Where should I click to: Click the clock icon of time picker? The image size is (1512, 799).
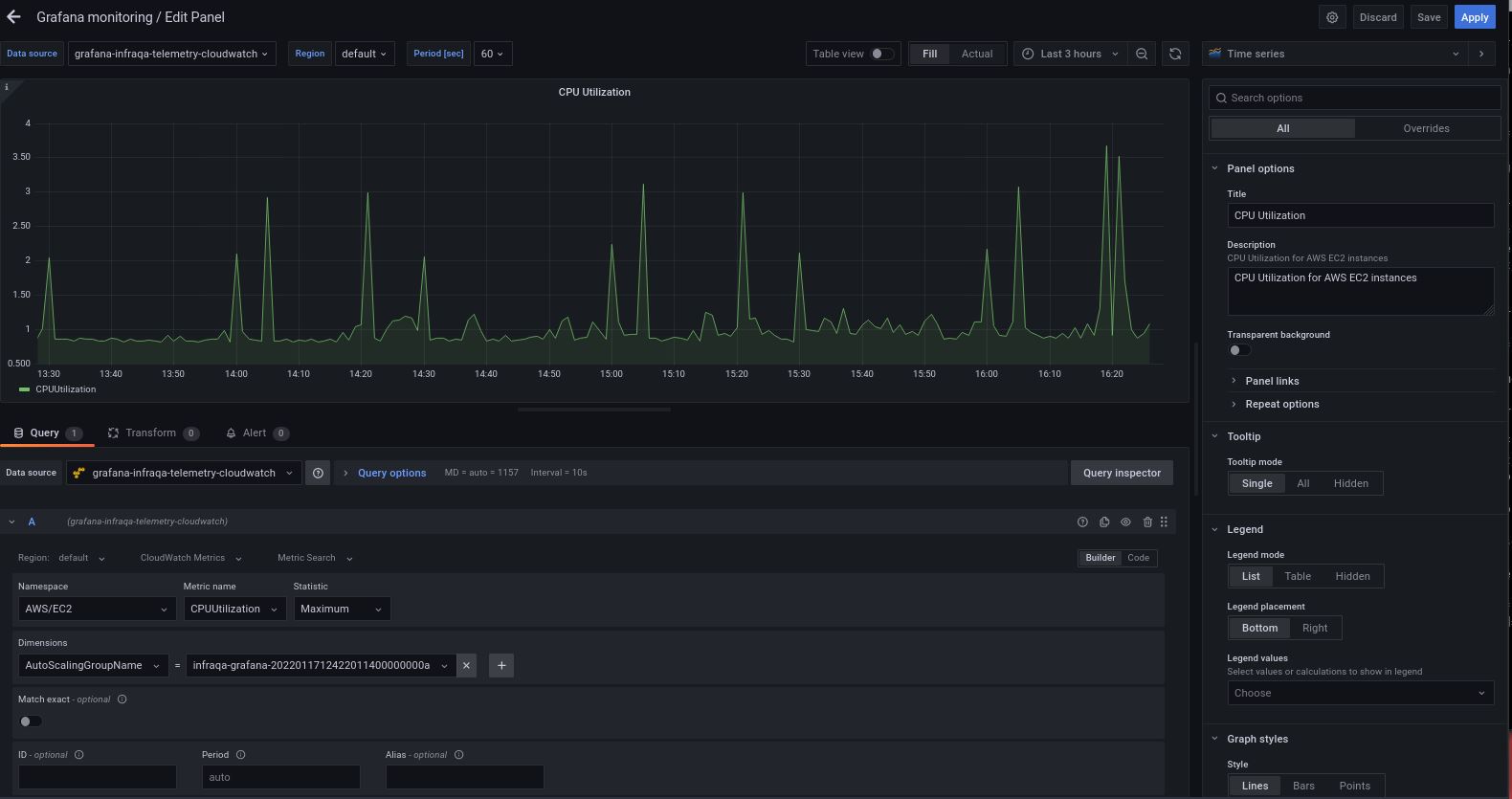pos(1028,54)
